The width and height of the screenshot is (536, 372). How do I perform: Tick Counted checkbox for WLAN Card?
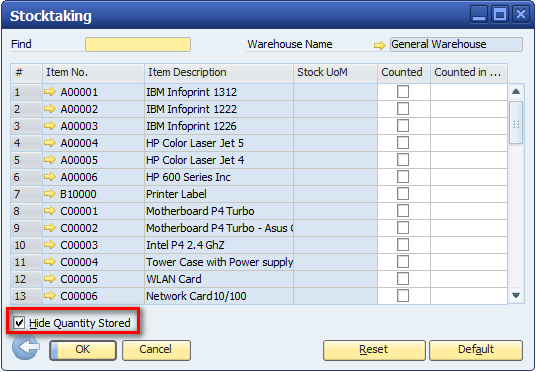pyautogui.click(x=403, y=279)
